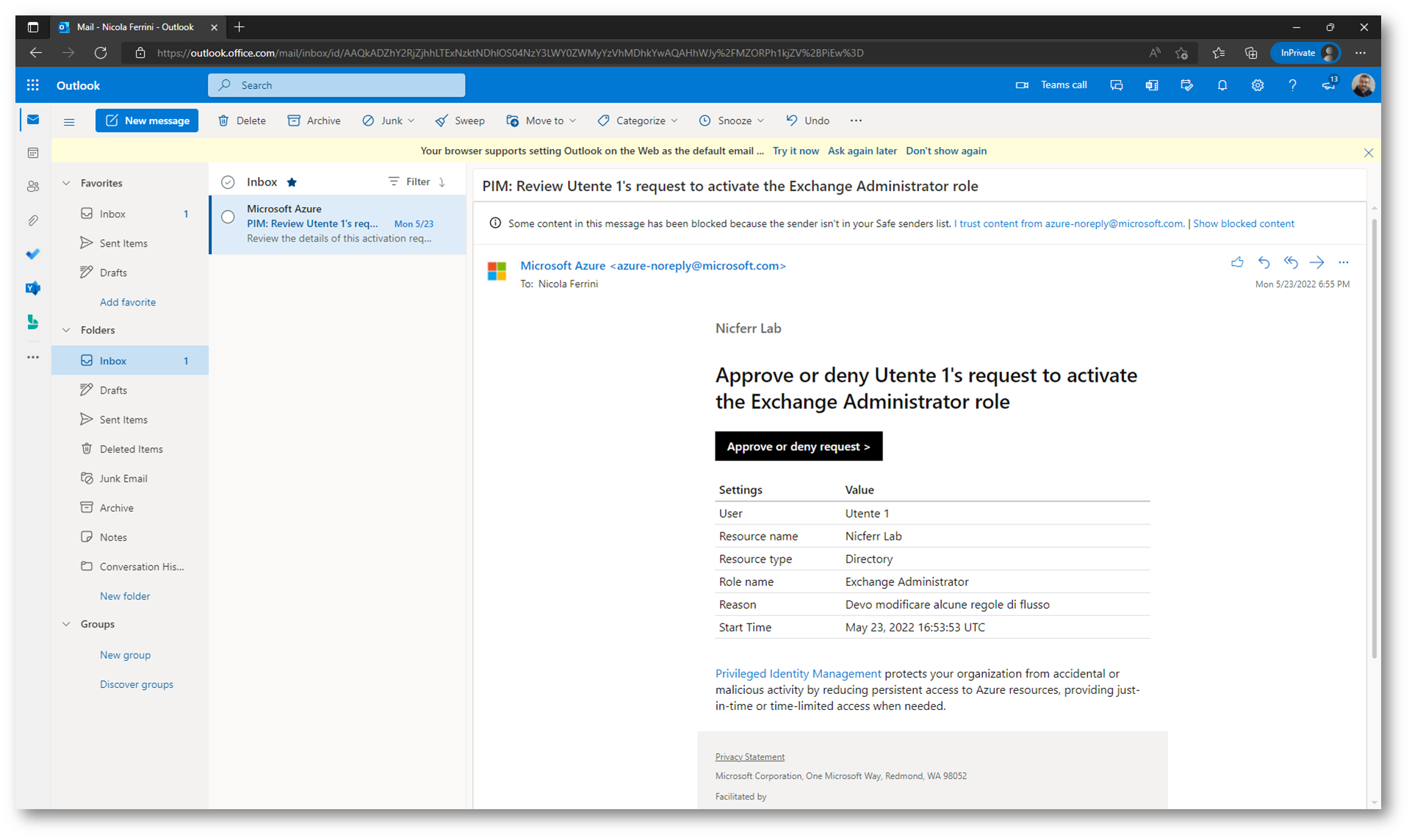The width and height of the screenshot is (1412, 840).
Task: Collapse the Folders section
Action: [x=66, y=330]
